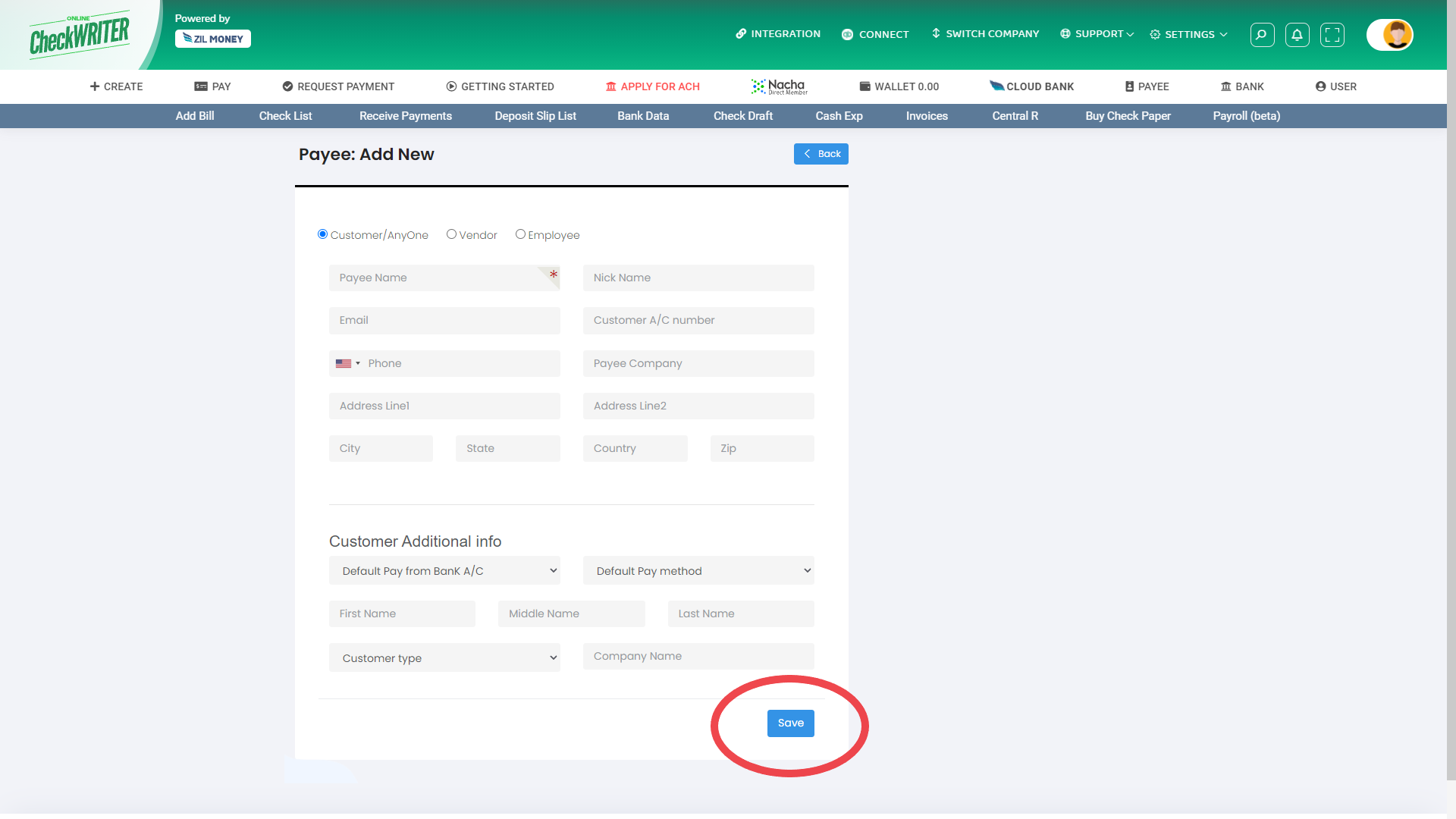Open Cloud Bank section
Screen dimensions: 1456x819
point(1031,86)
